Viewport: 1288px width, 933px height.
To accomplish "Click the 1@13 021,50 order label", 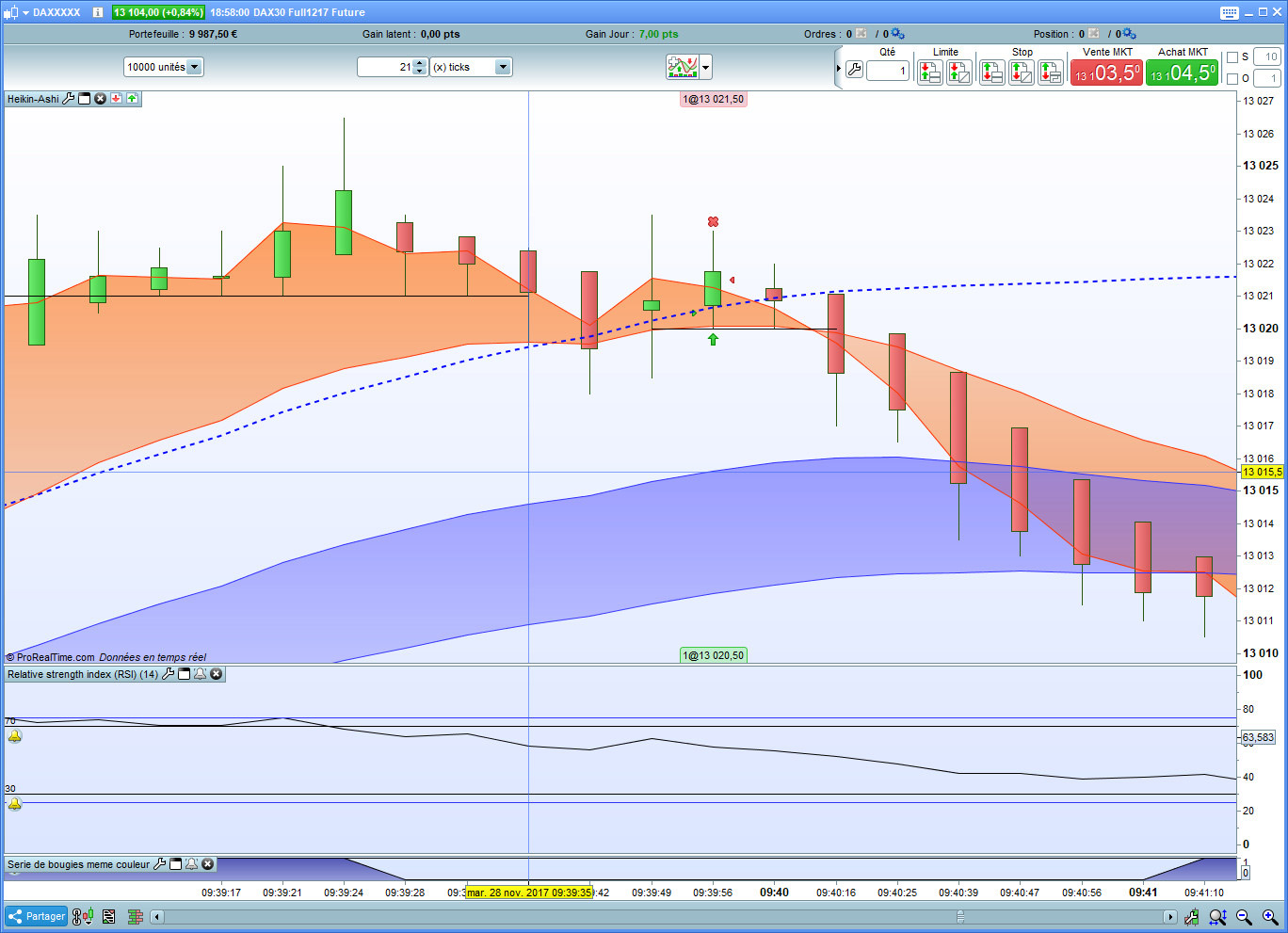I will click(714, 99).
